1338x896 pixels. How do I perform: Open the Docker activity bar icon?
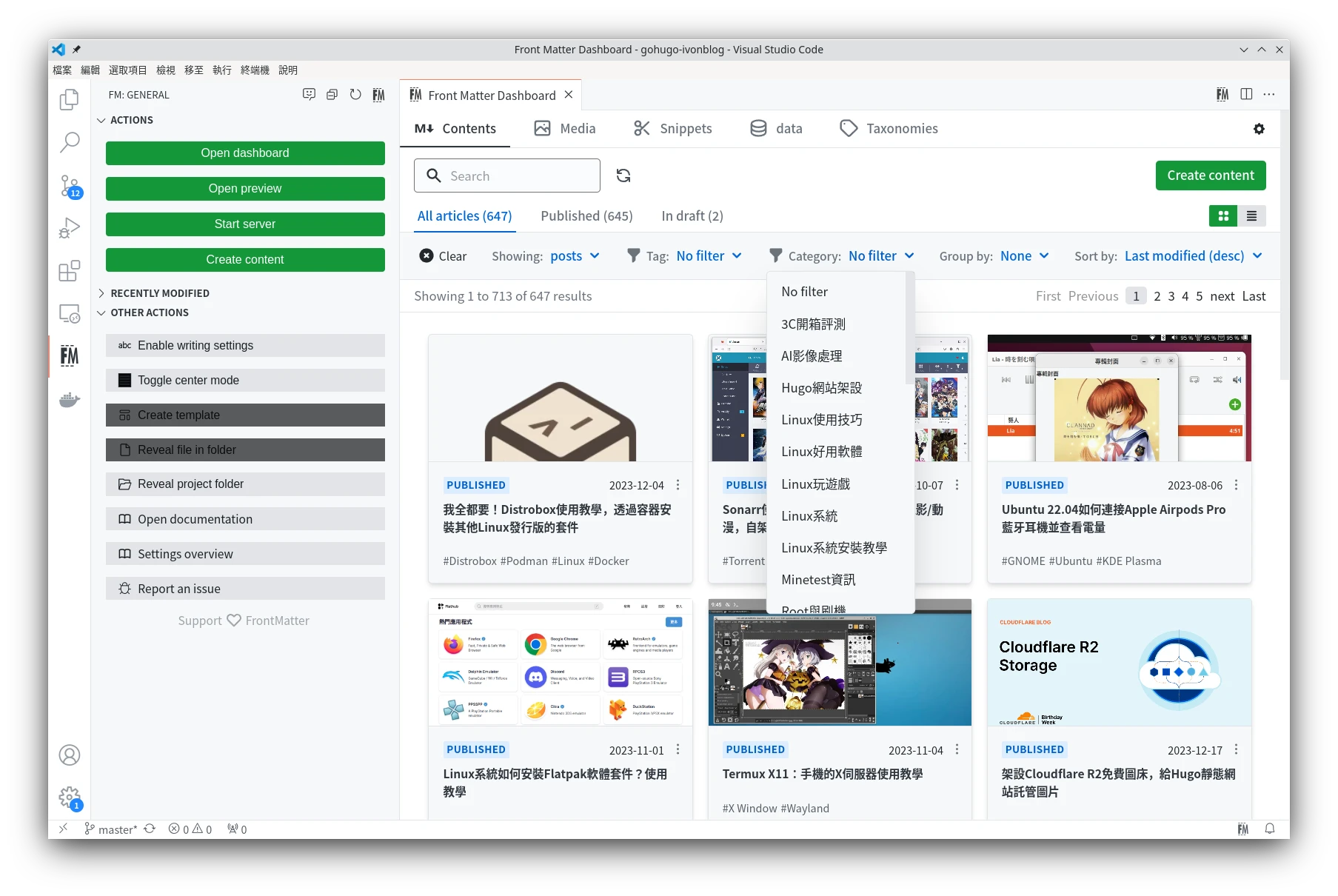69,401
